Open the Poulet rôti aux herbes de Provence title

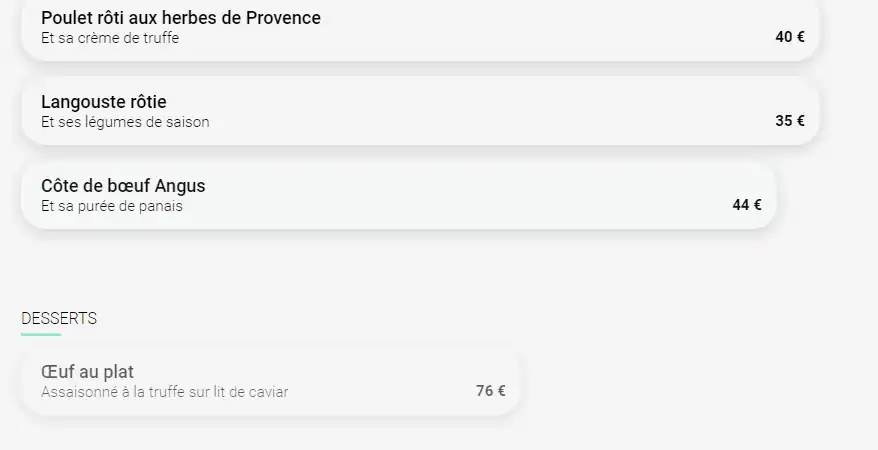tap(181, 18)
